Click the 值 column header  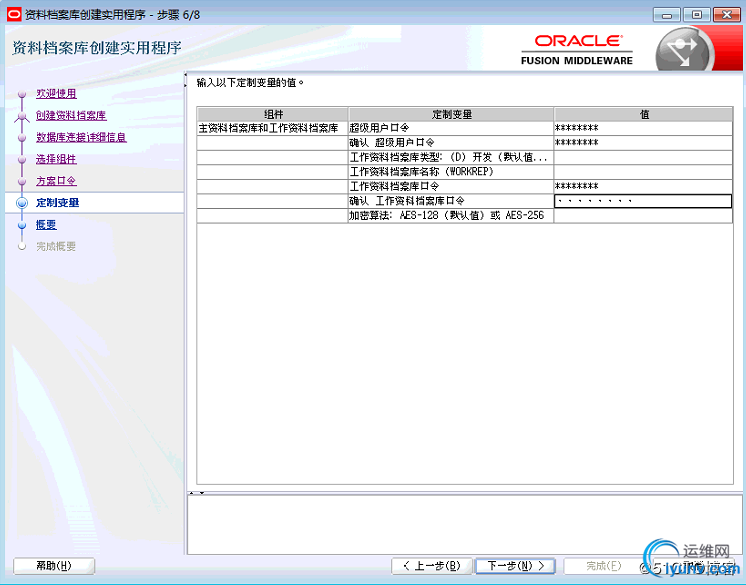[644, 114]
